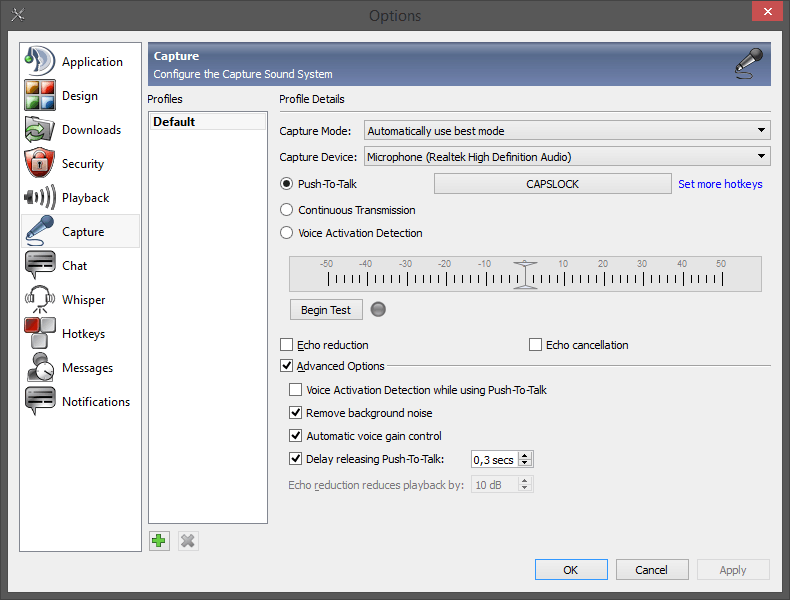Click the Apply button
Image resolution: width=790 pixels, height=600 pixels.
pos(733,570)
